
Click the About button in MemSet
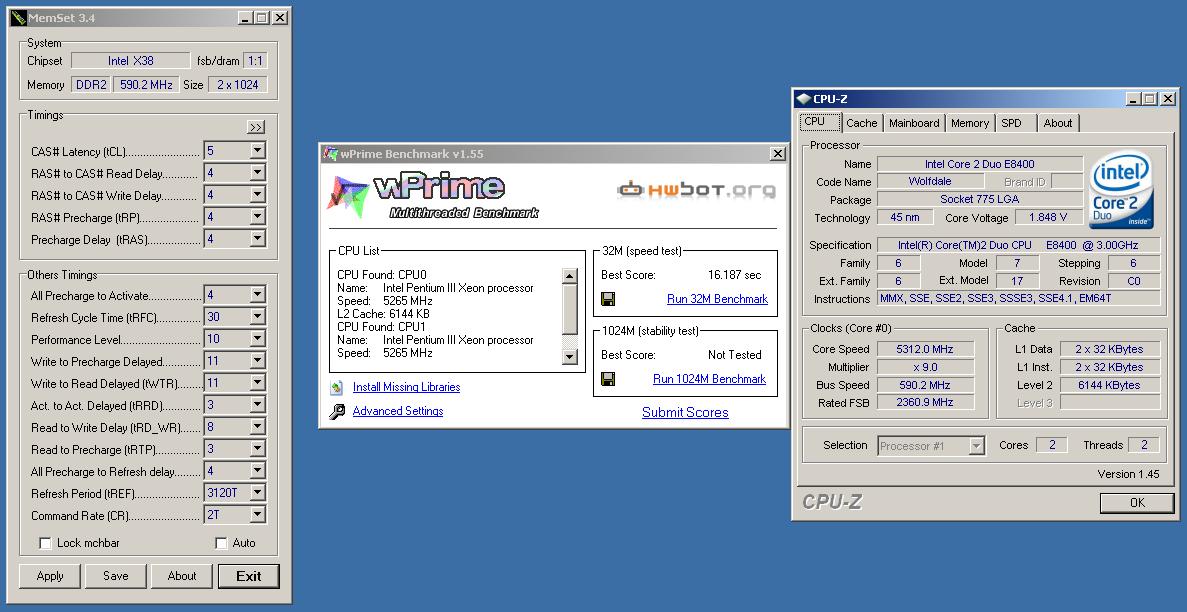[182, 576]
